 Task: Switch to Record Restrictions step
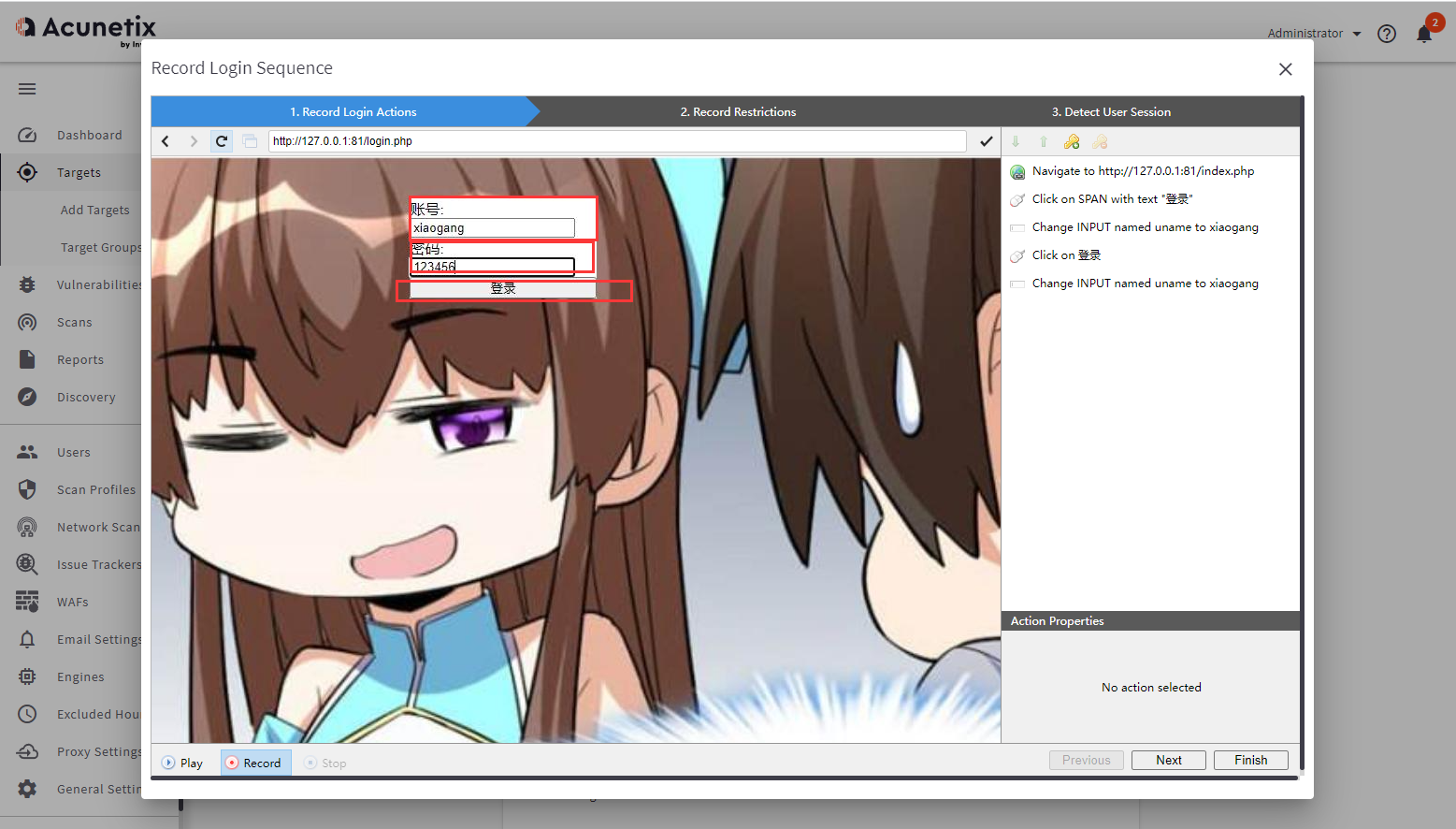click(738, 111)
